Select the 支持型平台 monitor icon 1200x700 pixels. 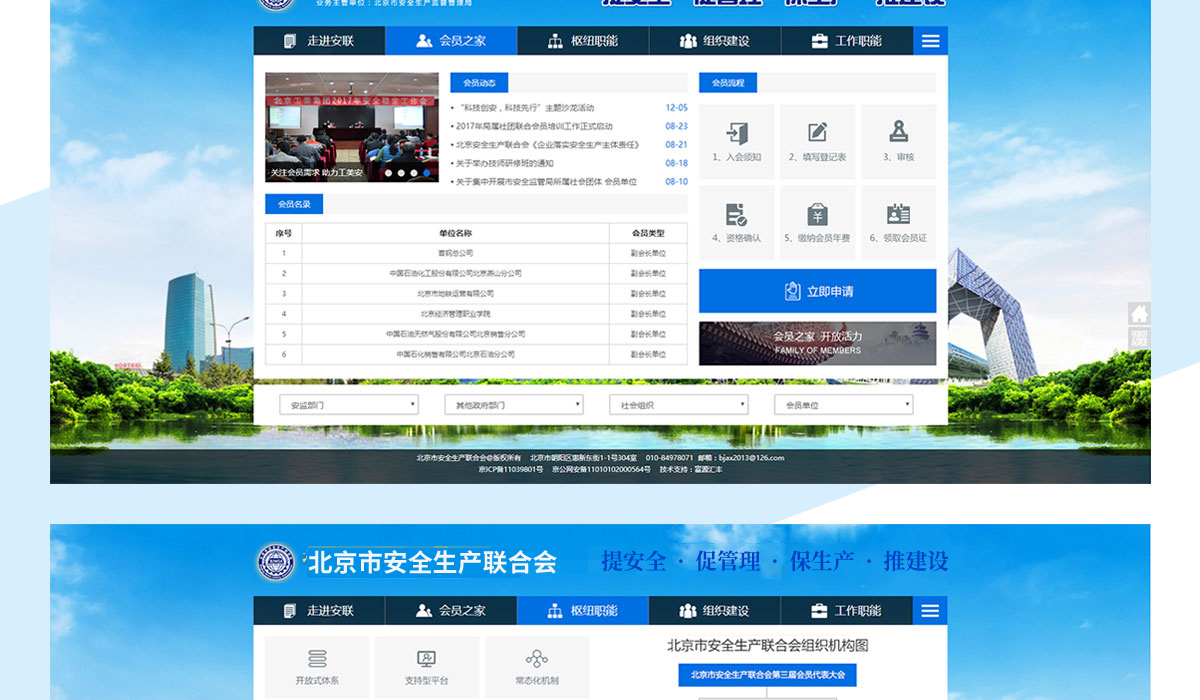coord(427,659)
